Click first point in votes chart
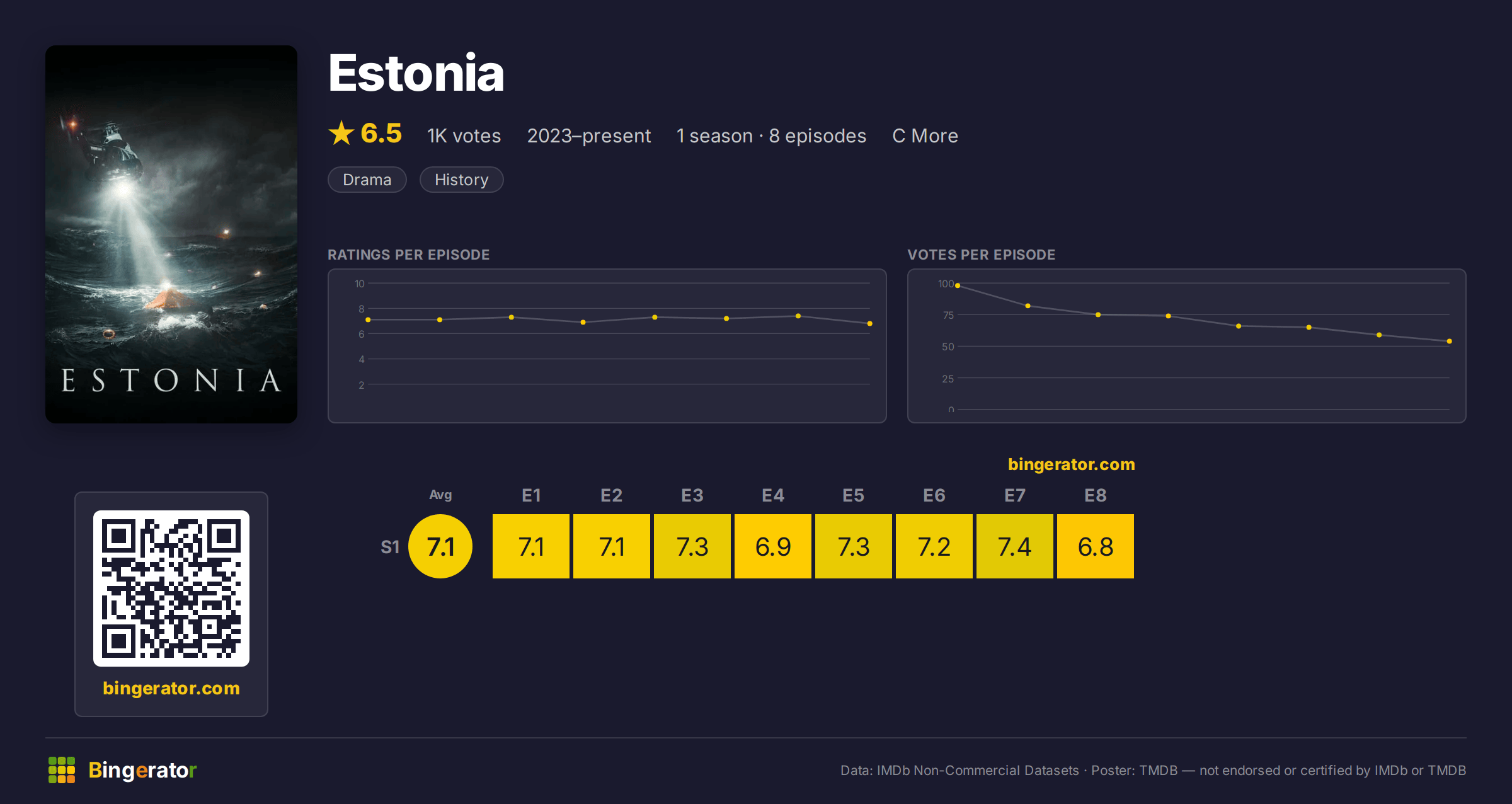1512x804 pixels. click(x=958, y=285)
